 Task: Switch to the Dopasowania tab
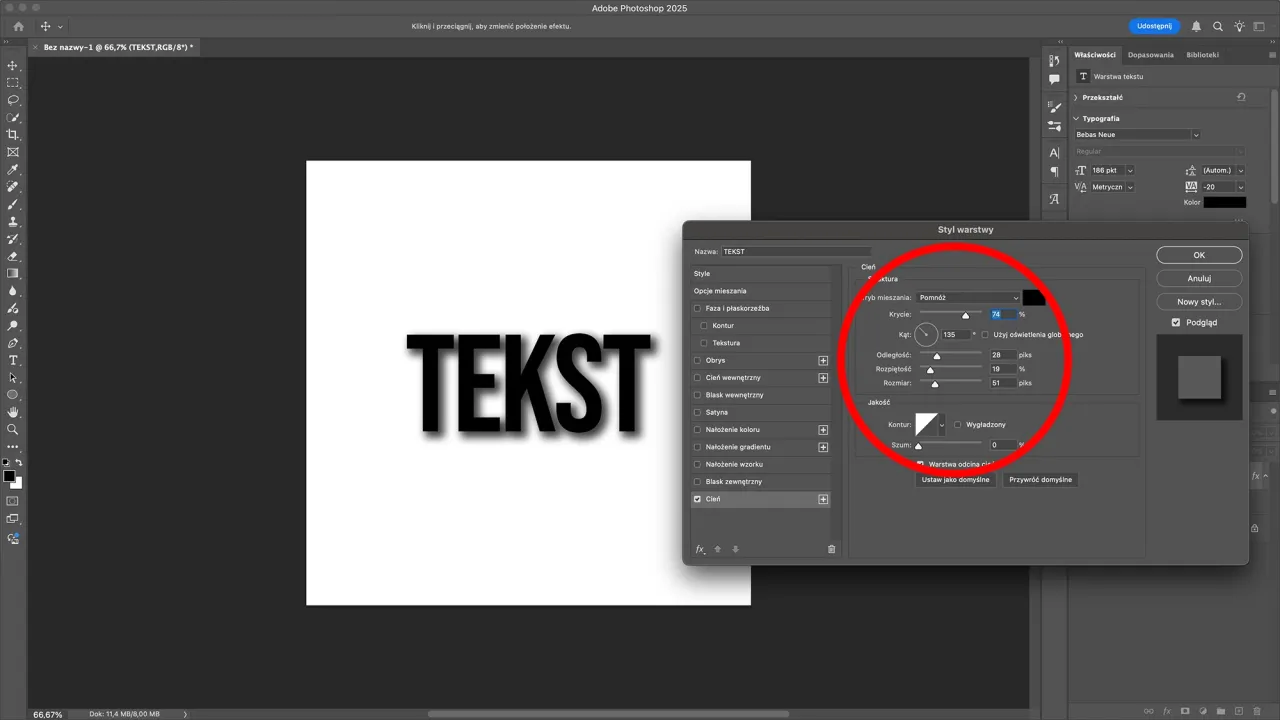pos(1150,54)
